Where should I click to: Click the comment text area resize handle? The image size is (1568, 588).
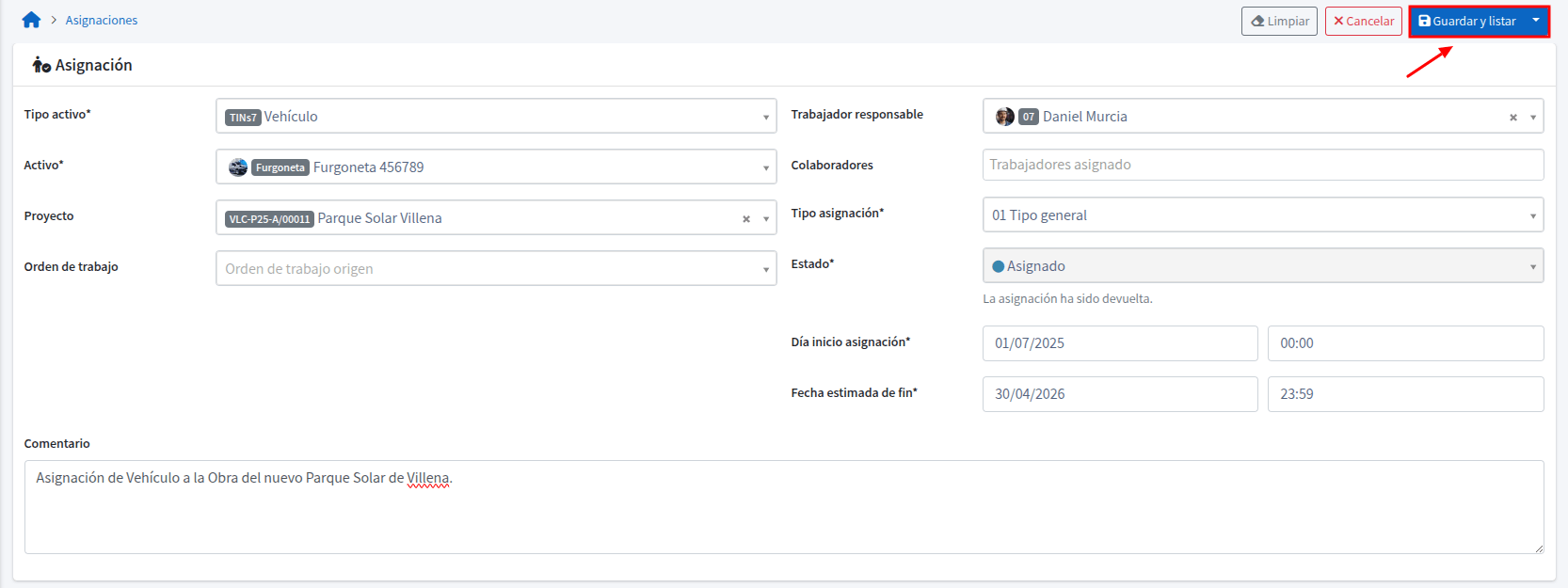coord(1539,548)
